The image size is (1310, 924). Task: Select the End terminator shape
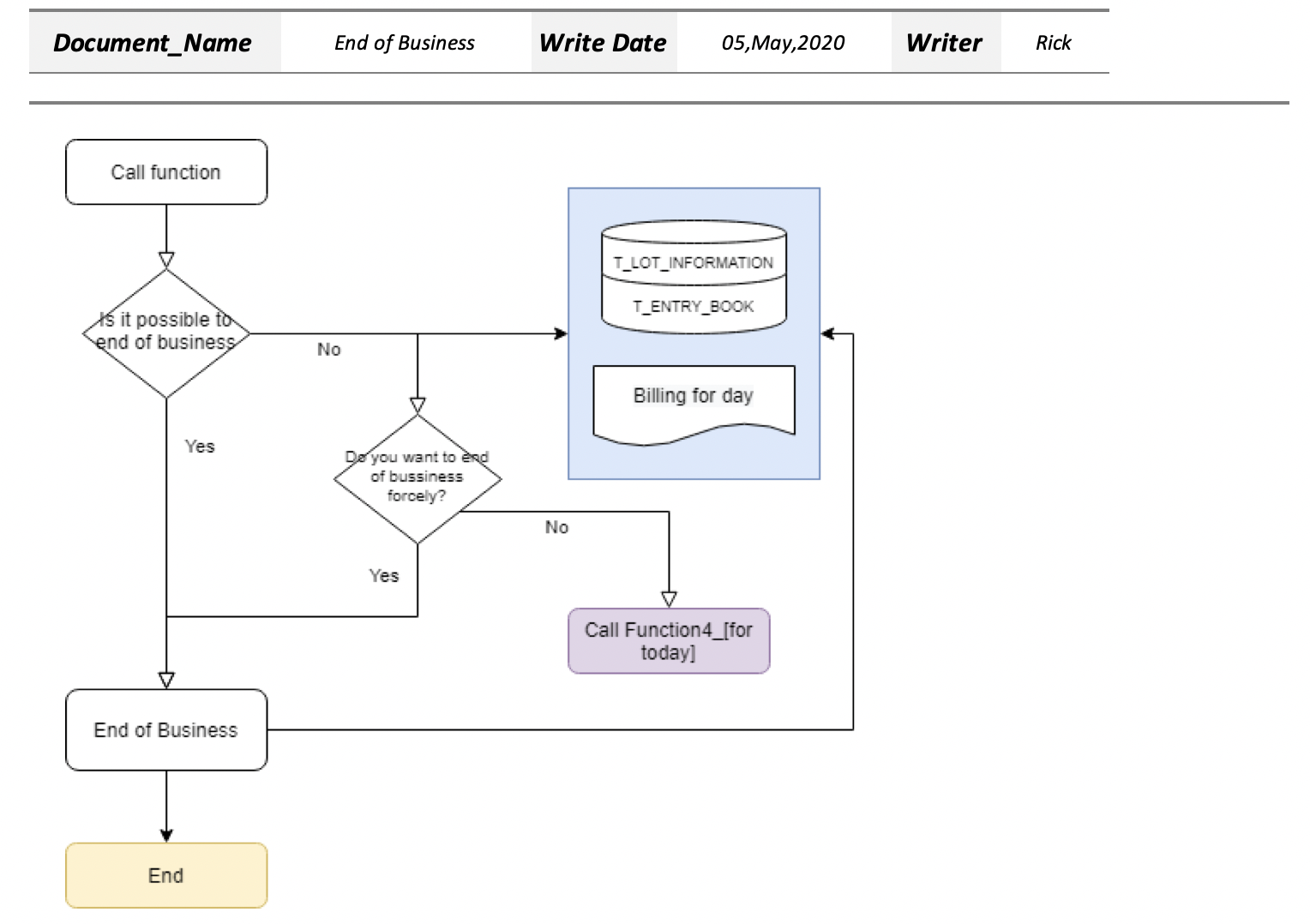[x=165, y=875]
